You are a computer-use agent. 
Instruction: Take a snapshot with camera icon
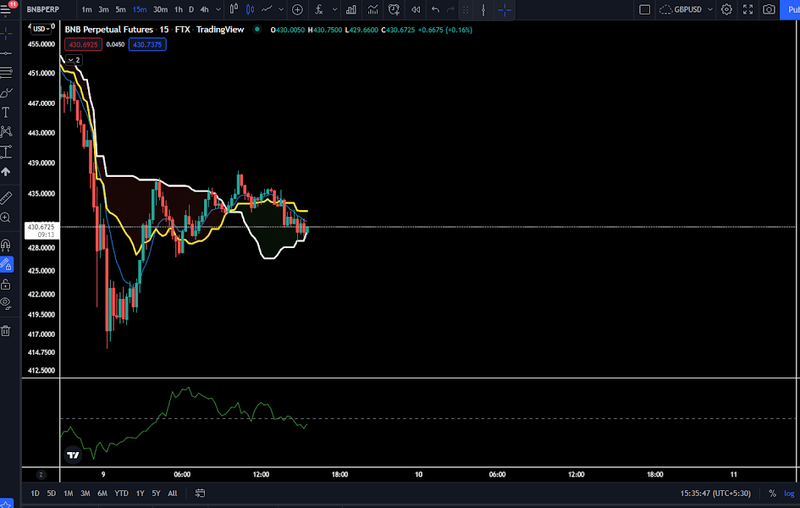[769, 9]
